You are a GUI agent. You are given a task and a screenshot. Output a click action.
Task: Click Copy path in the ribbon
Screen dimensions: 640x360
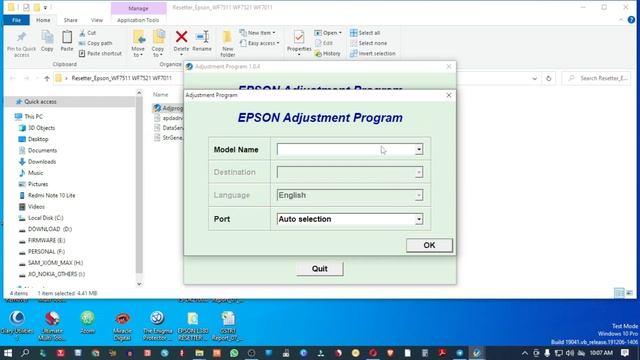pos(96,43)
